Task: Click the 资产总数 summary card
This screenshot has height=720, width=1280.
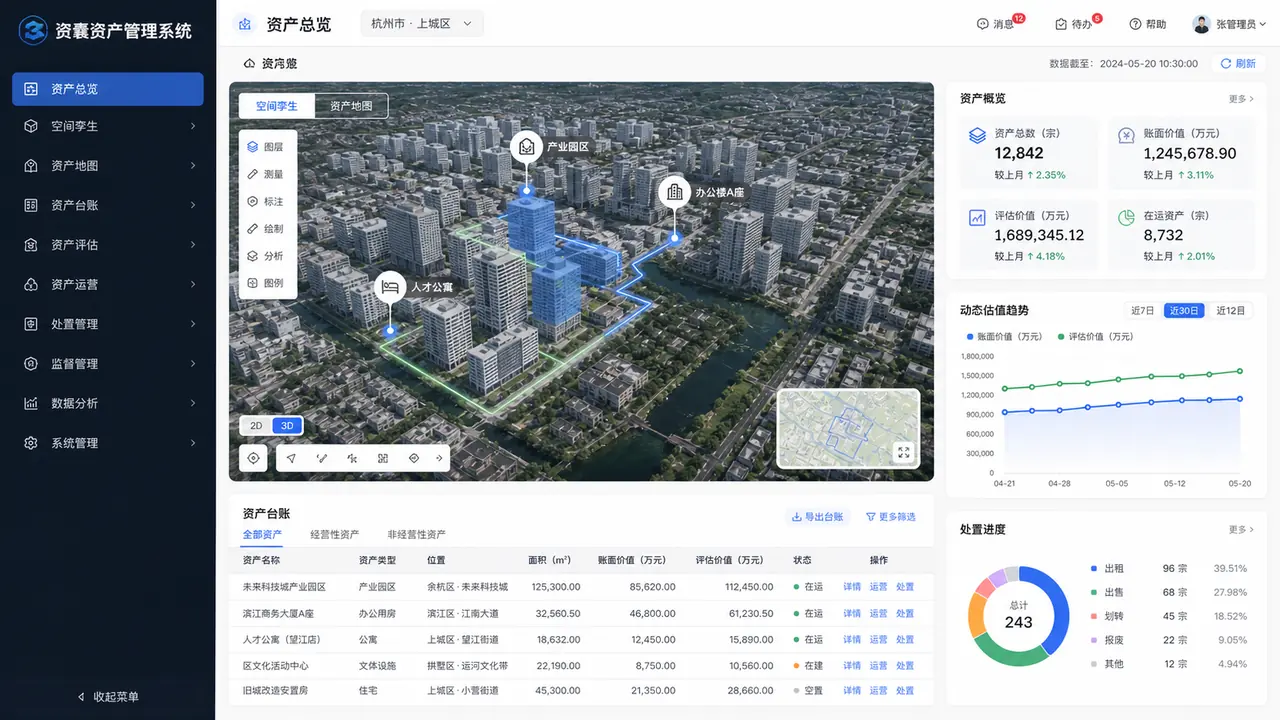Action: pos(1029,153)
